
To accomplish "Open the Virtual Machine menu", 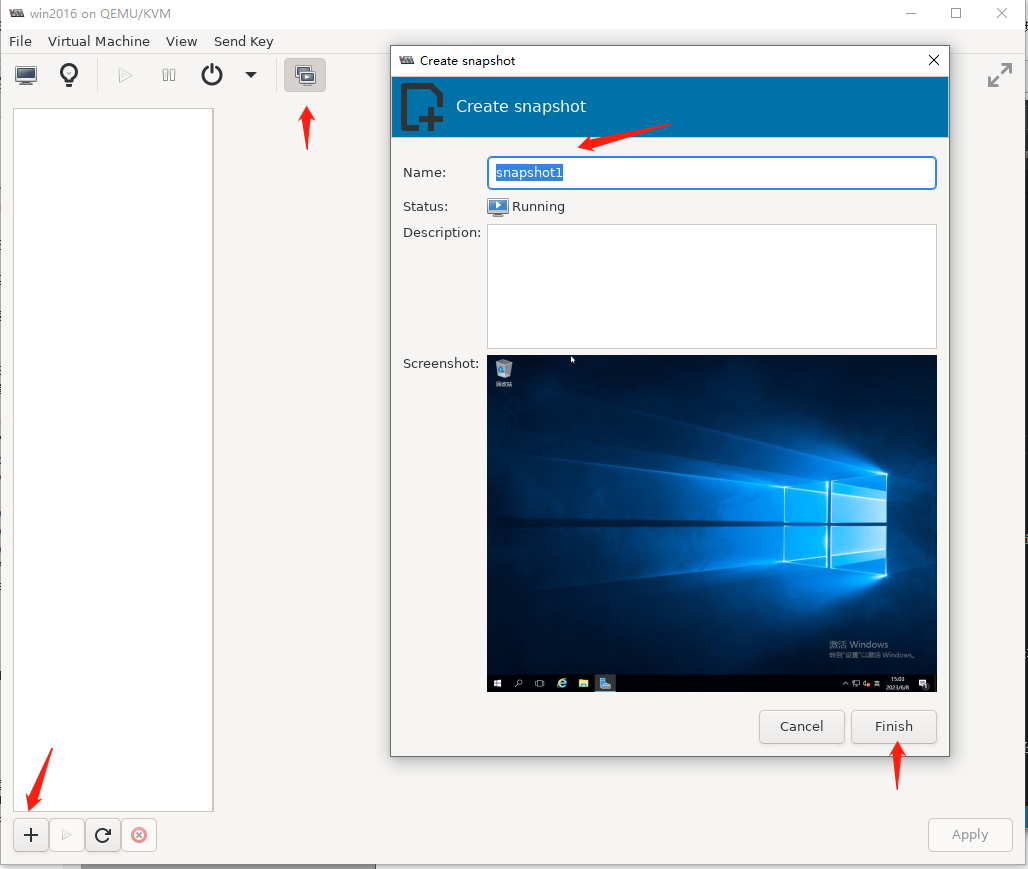I will pyautogui.click(x=99, y=41).
